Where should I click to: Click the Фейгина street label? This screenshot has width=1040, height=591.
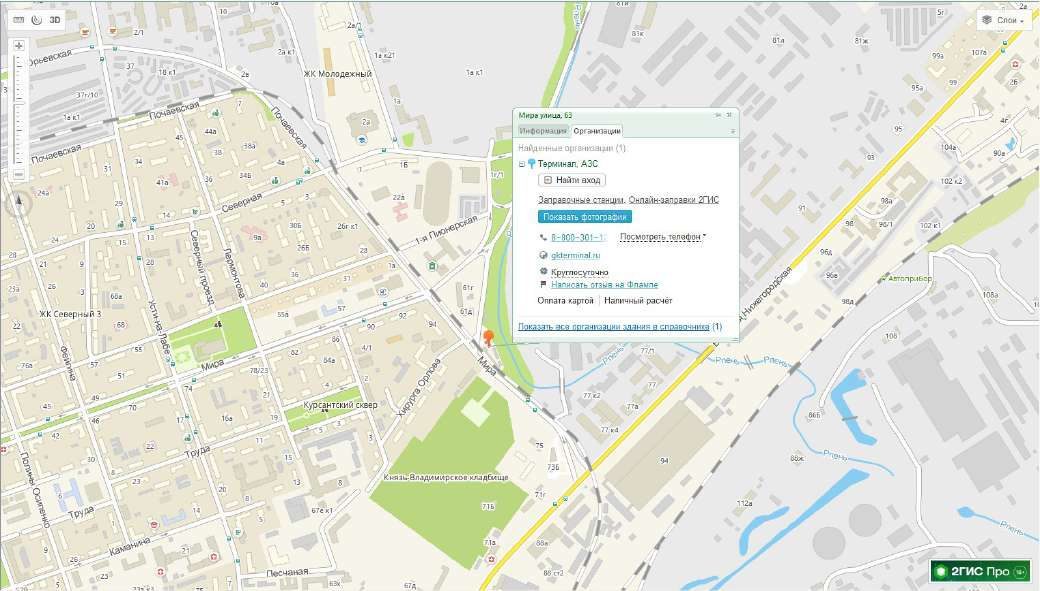pyautogui.click(x=68, y=363)
